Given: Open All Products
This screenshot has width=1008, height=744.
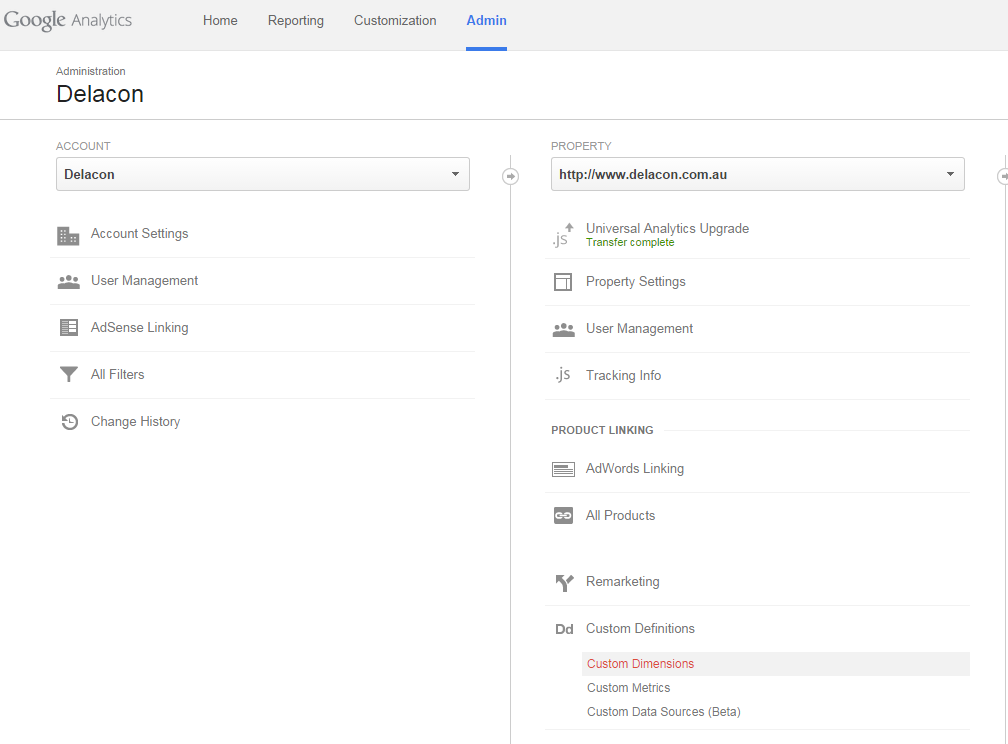Looking at the screenshot, I should [x=620, y=515].
